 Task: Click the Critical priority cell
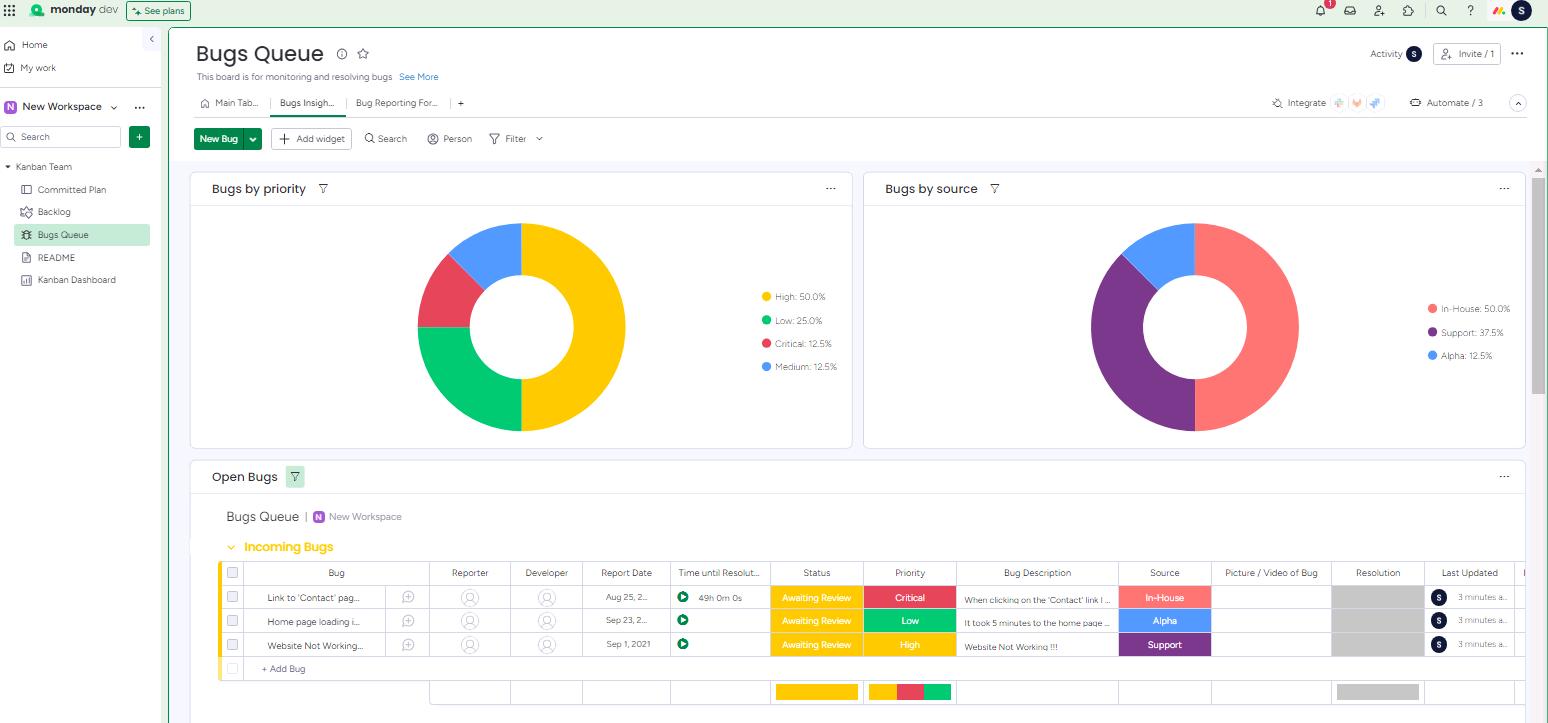[x=909, y=598]
